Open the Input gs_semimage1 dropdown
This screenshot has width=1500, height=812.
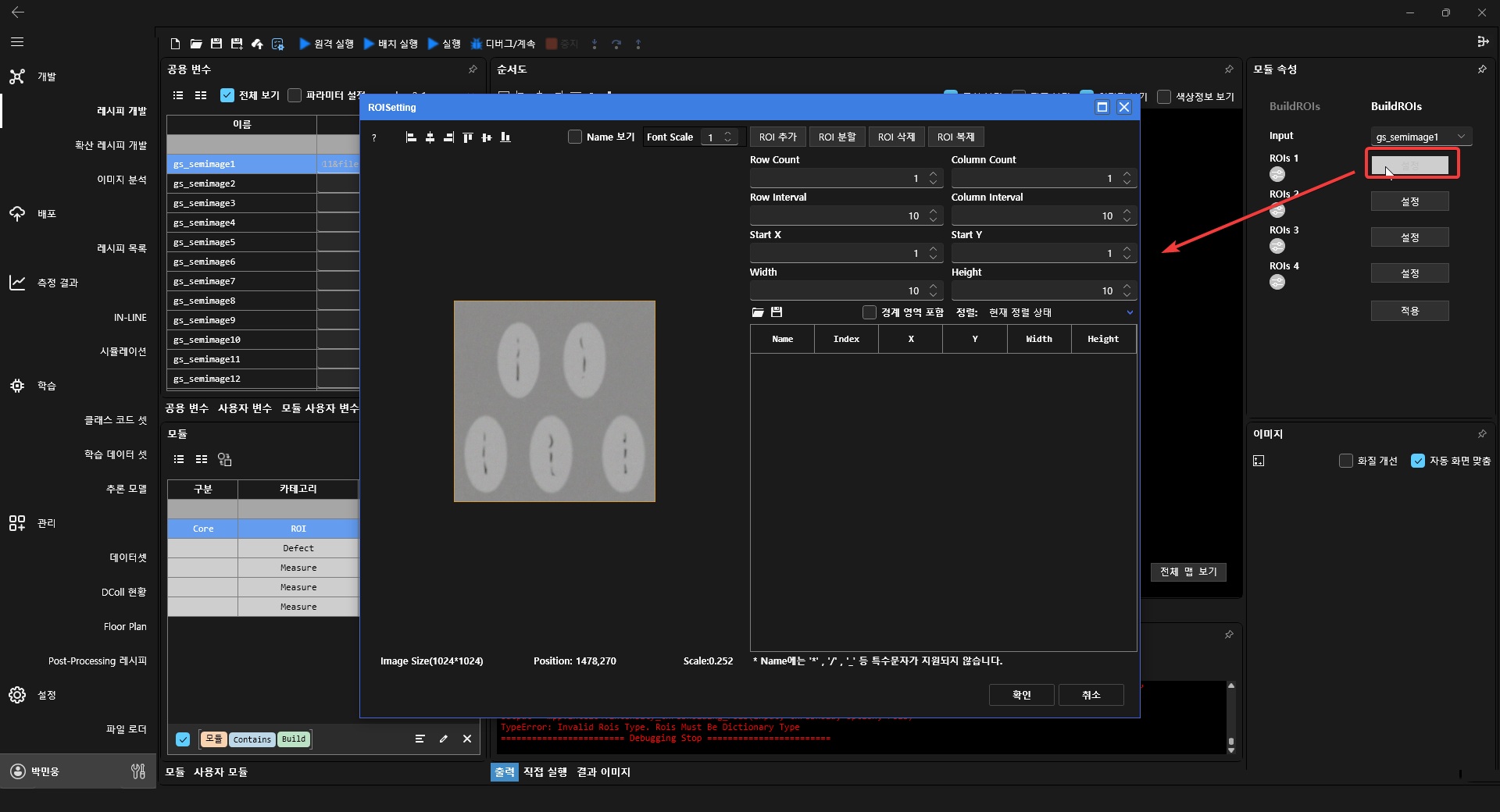coord(1420,137)
